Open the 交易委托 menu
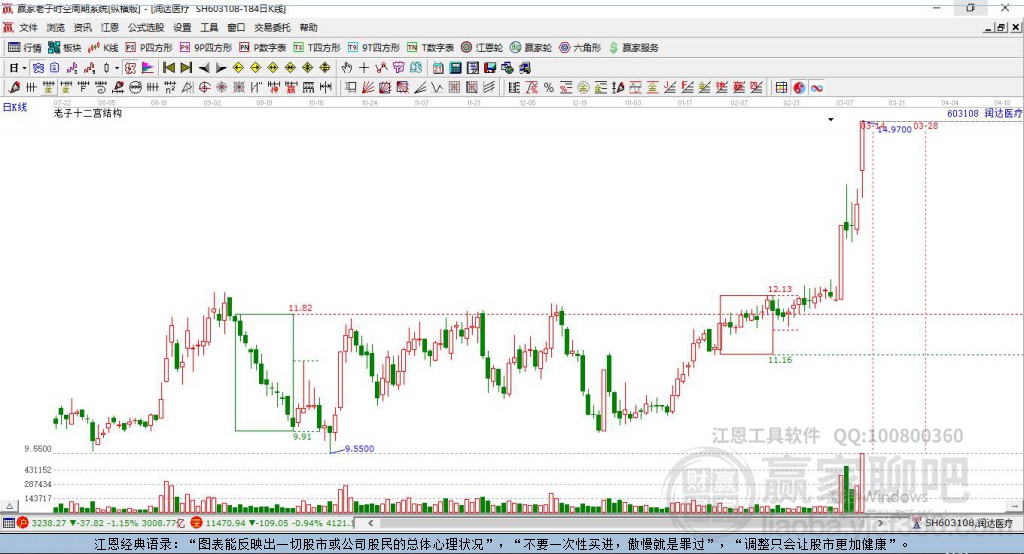1024x554 pixels. click(272, 27)
